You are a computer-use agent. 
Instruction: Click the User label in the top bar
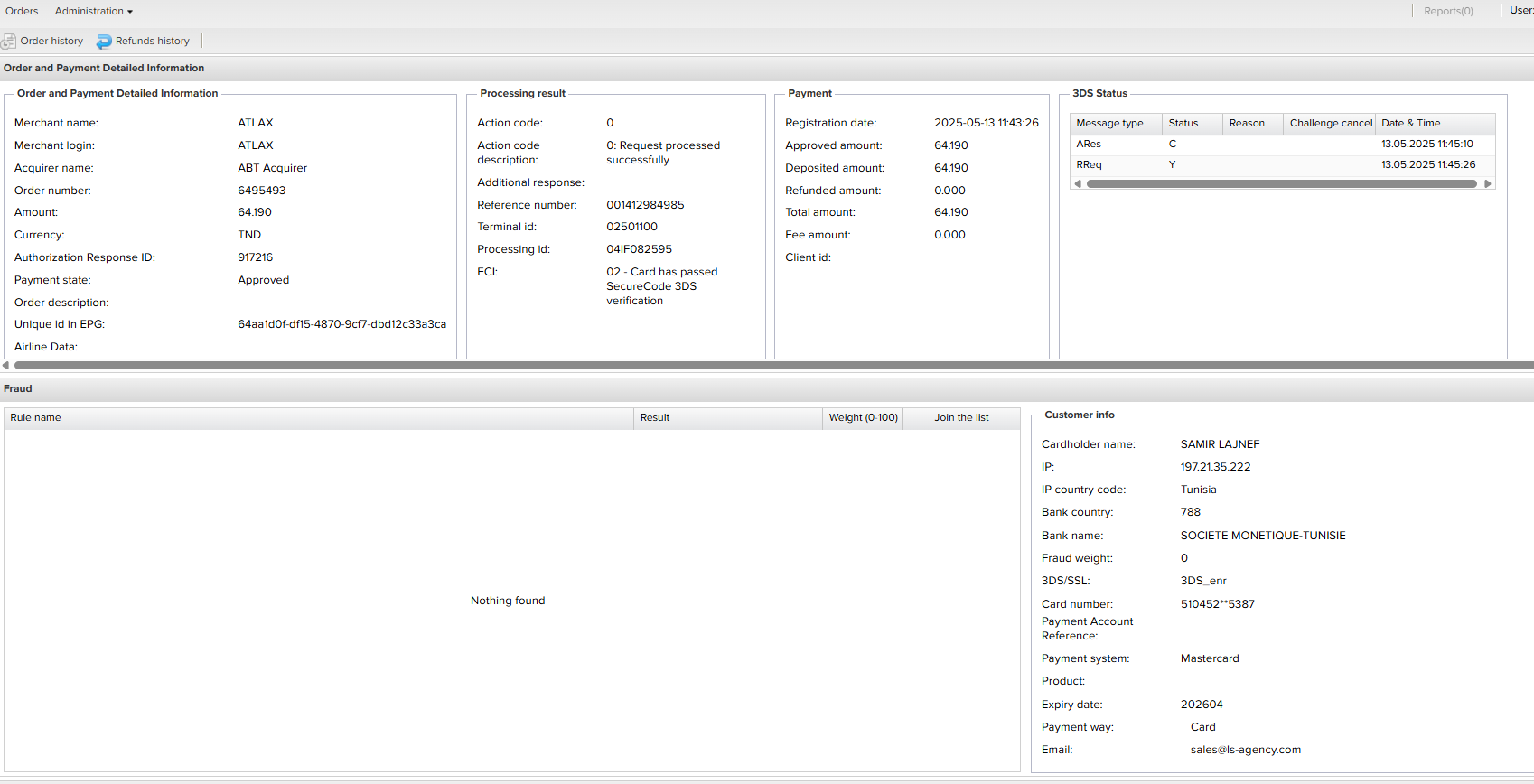click(x=1521, y=11)
